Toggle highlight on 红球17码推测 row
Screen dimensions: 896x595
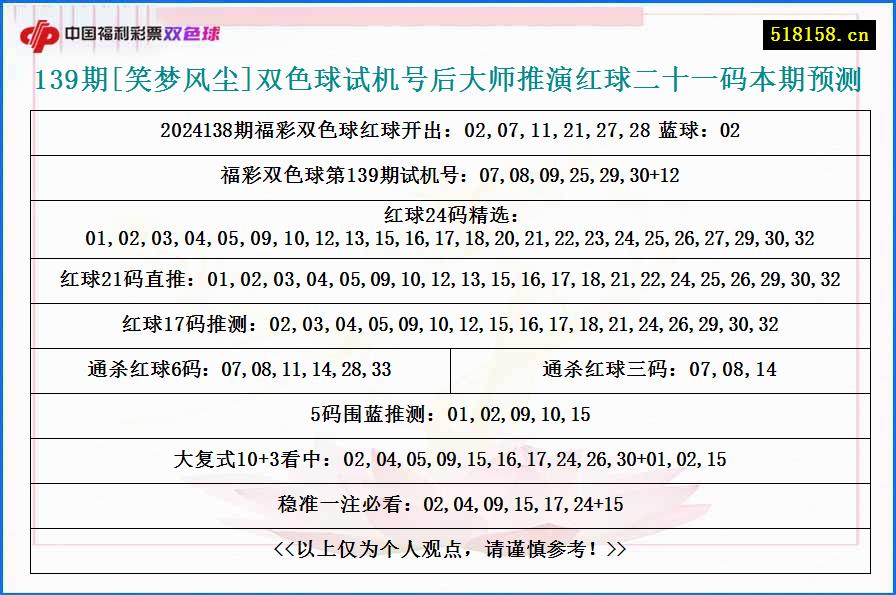pyautogui.click(x=448, y=324)
